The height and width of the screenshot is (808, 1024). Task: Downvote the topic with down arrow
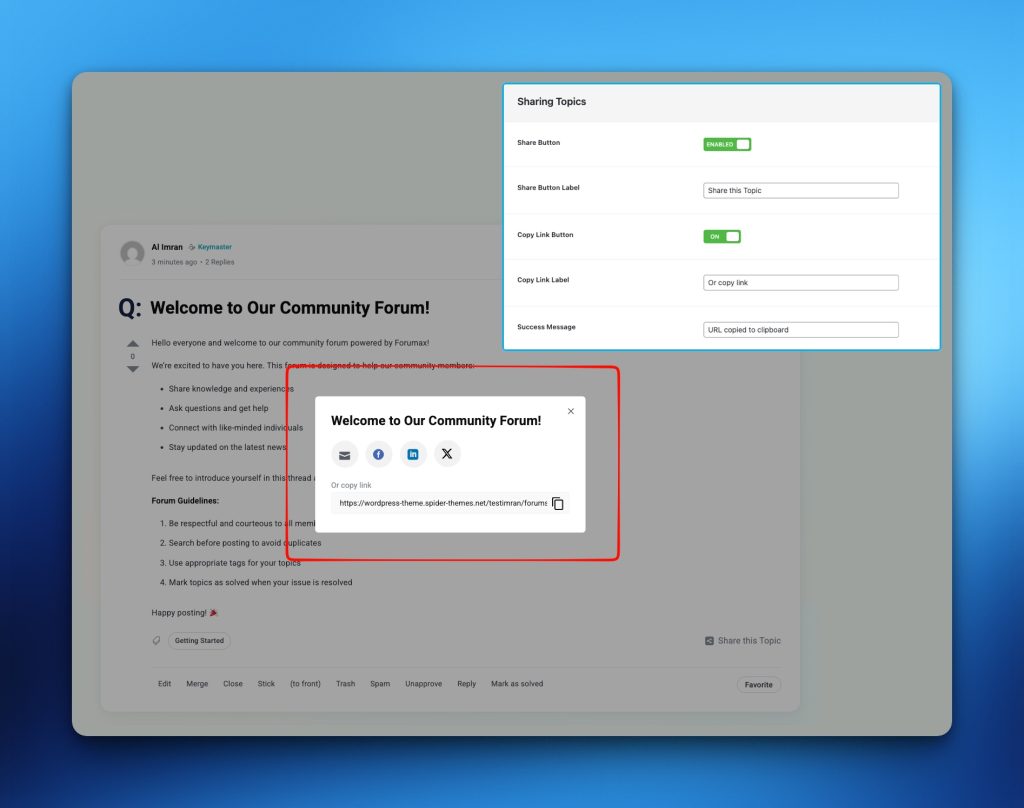133,369
